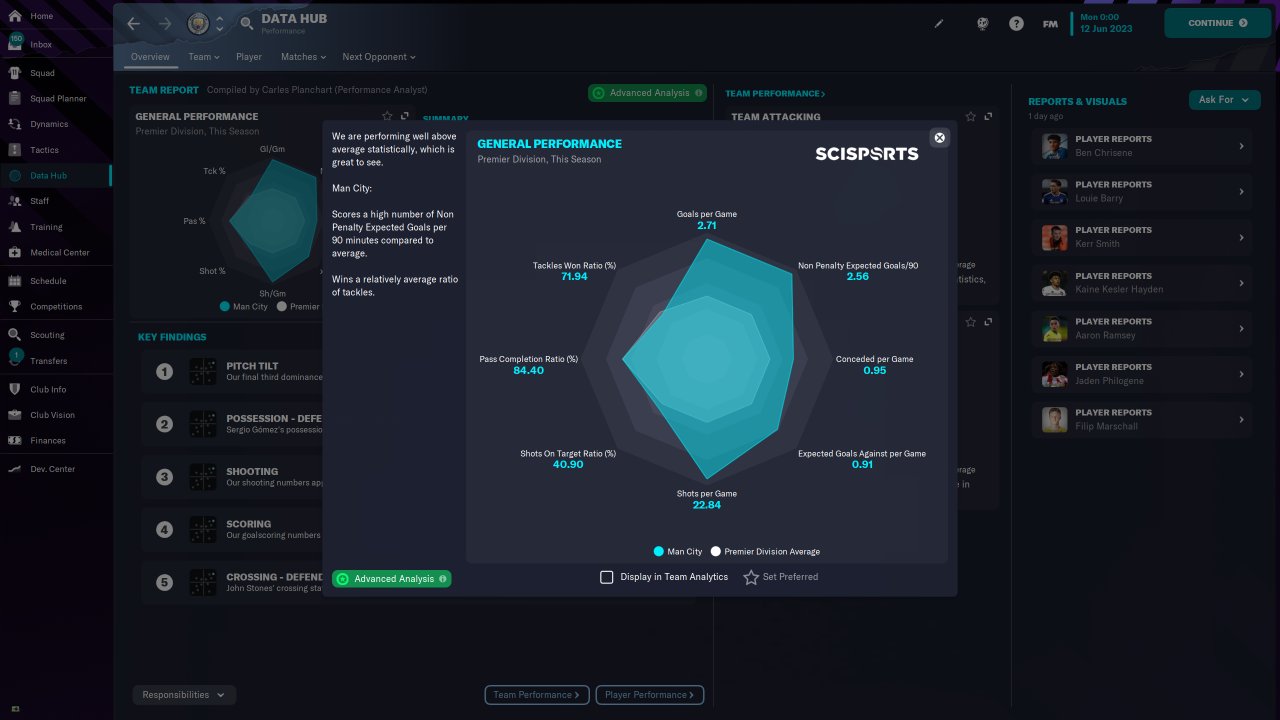Click the Goals per Game value 2.71

click(707, 226)
